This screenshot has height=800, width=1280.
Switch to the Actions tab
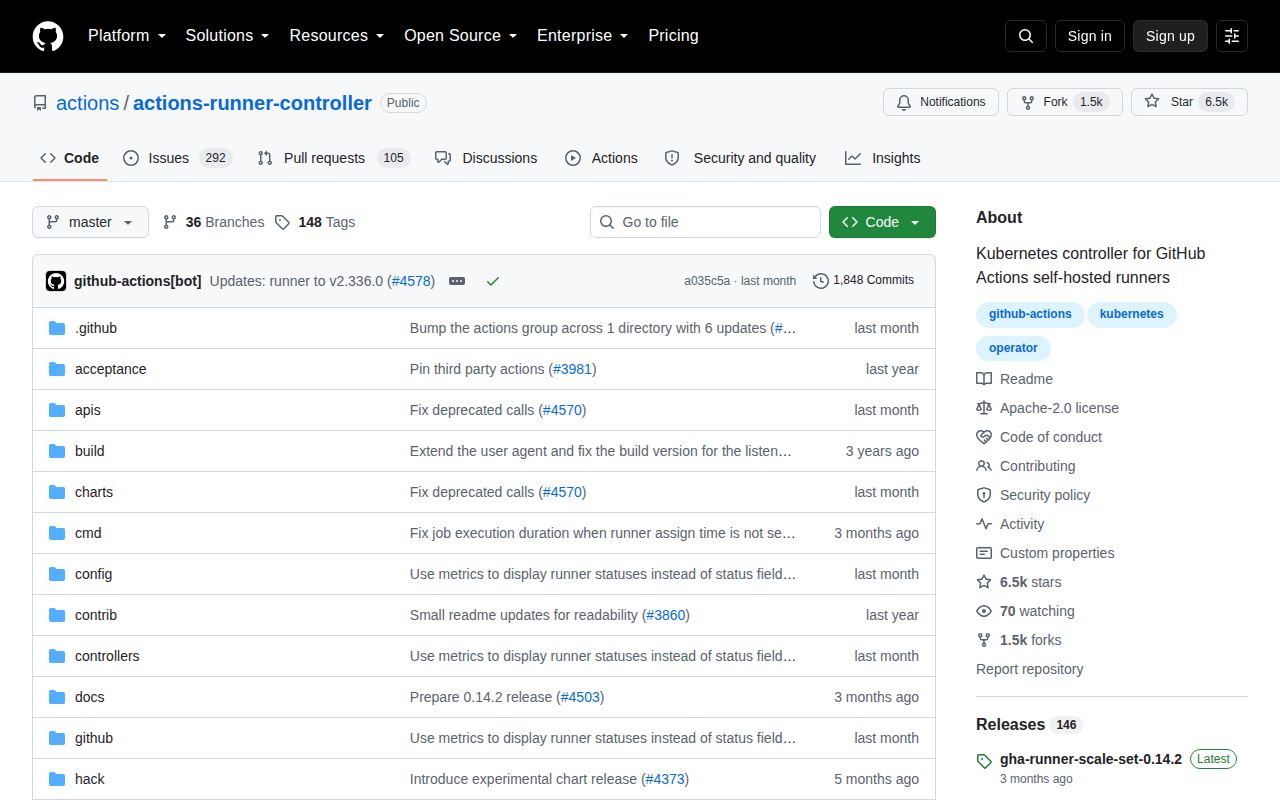coord(601,158)
